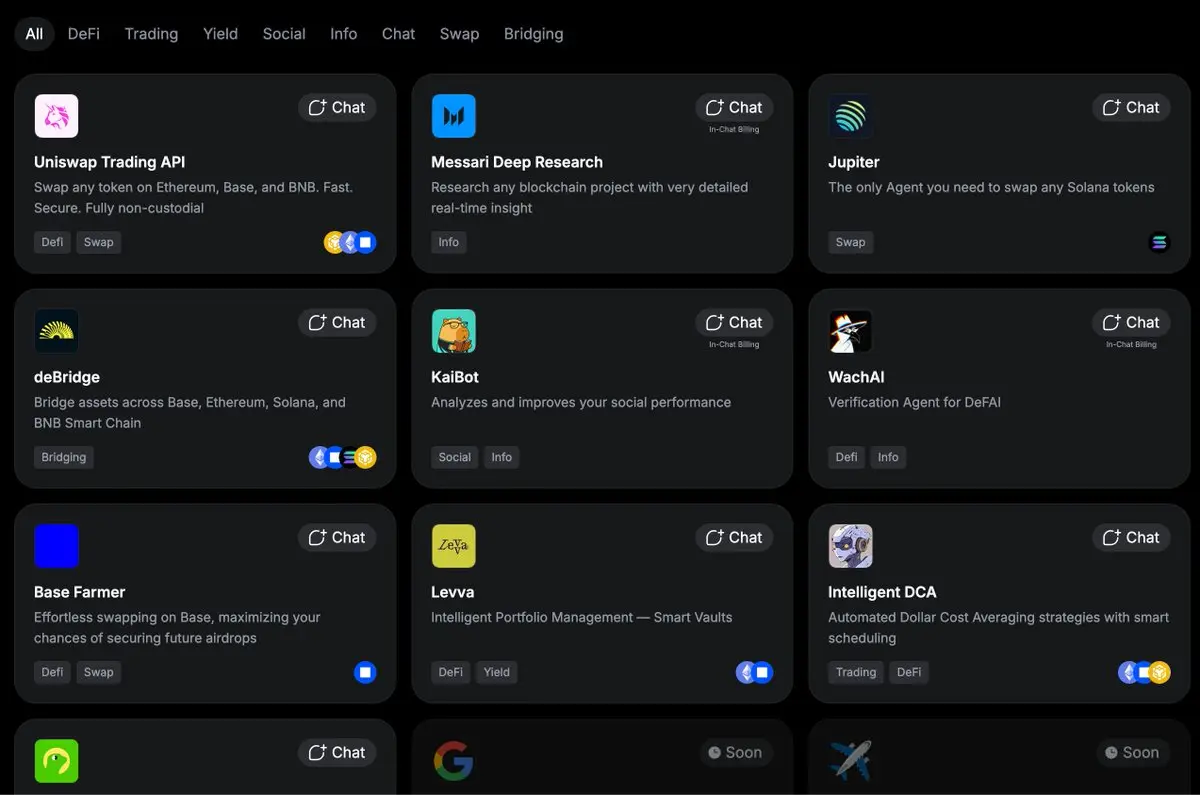Switch to the DeFi filter tab

coord(84,33)
